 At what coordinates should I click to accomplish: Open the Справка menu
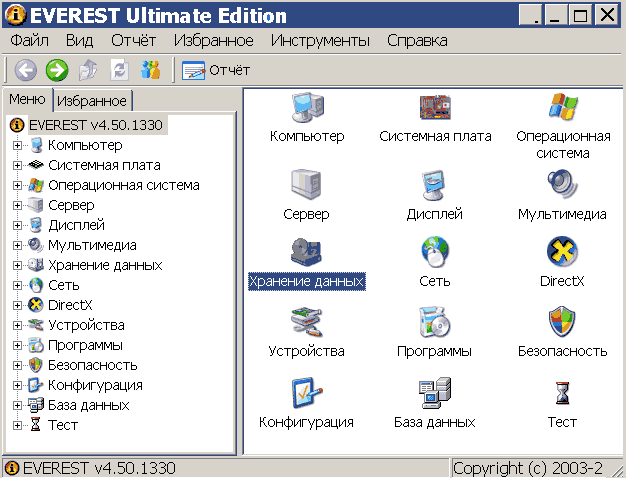[x=417, y=41]
